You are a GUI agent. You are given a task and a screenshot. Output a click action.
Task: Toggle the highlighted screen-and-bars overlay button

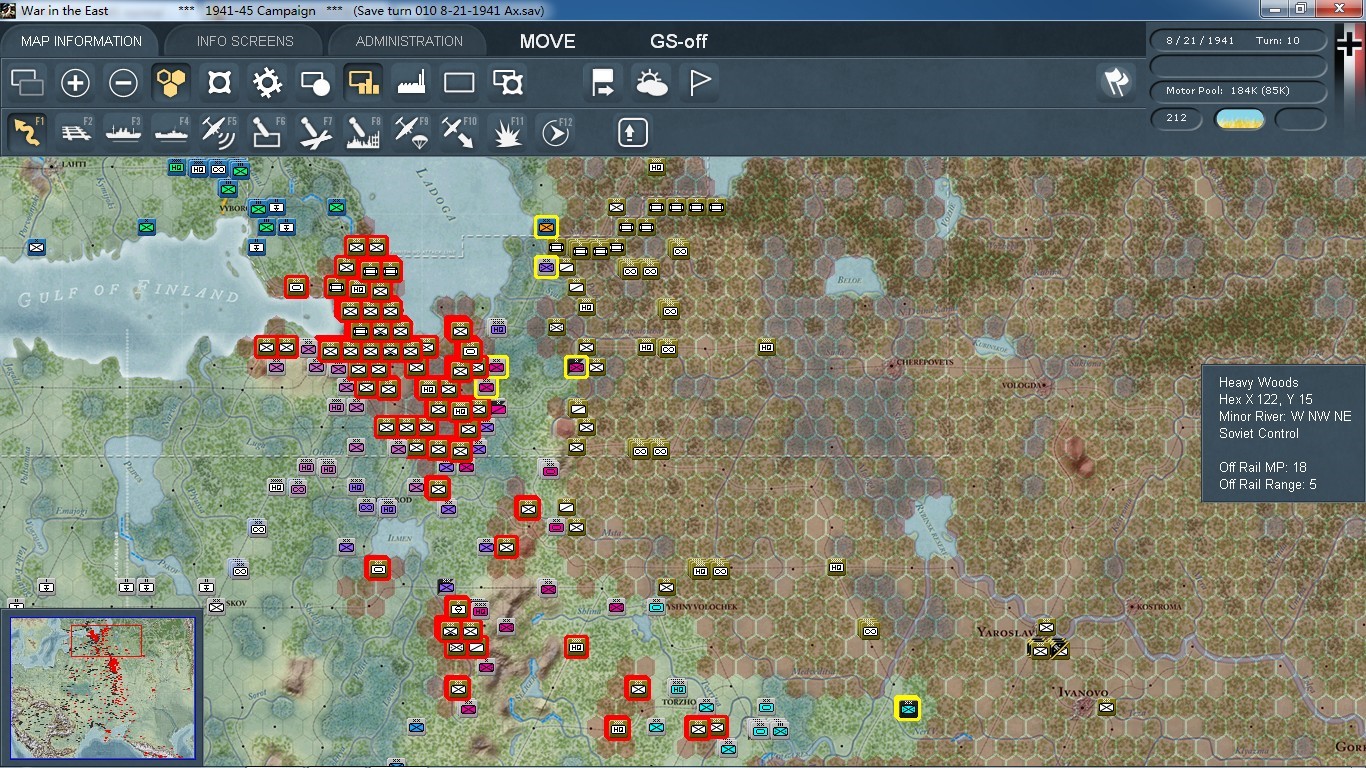[363, 83]
